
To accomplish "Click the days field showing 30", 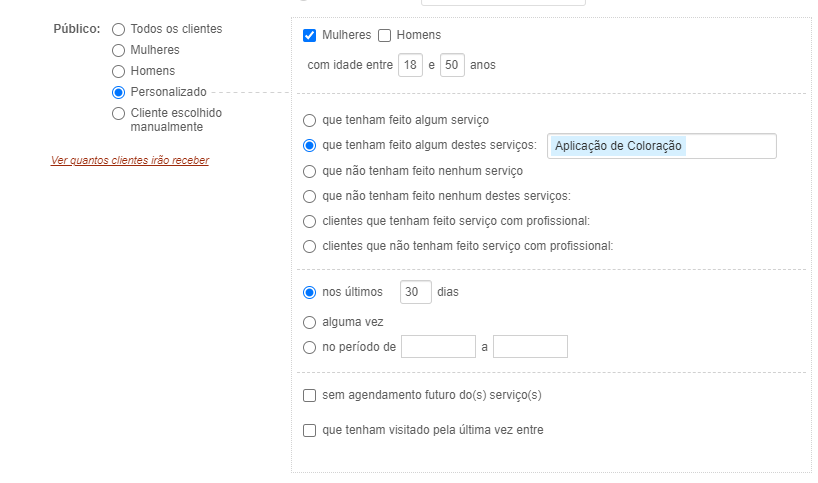I will pos(415,292).
